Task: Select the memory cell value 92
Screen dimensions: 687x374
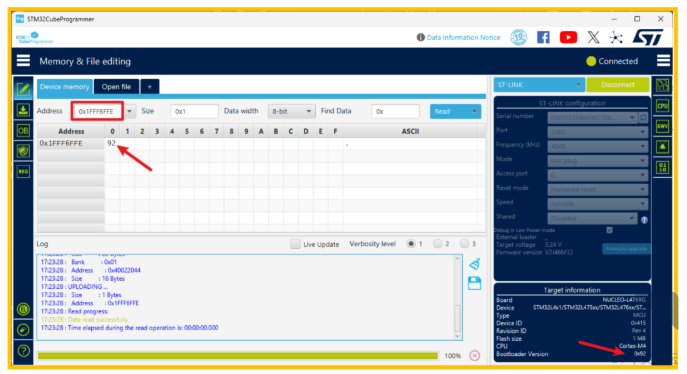Action: point(112,143)
